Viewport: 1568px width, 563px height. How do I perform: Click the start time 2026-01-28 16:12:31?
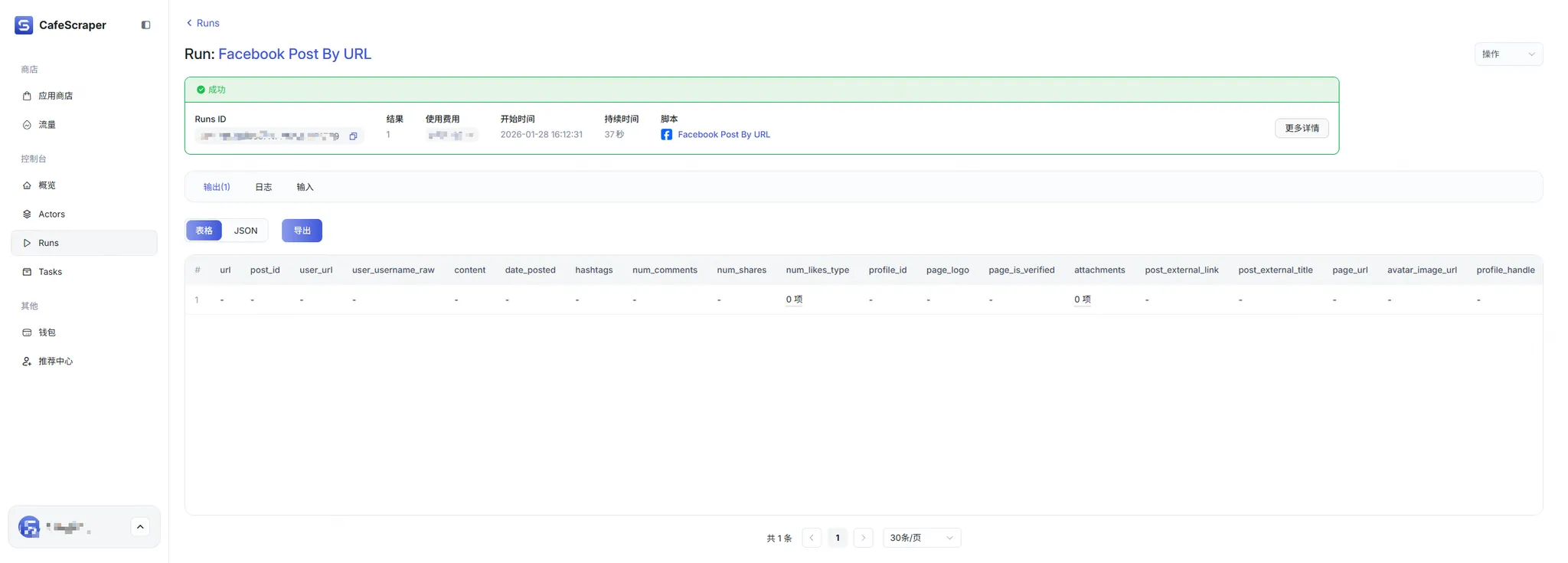pyautogui.click(x=541, y=135)
